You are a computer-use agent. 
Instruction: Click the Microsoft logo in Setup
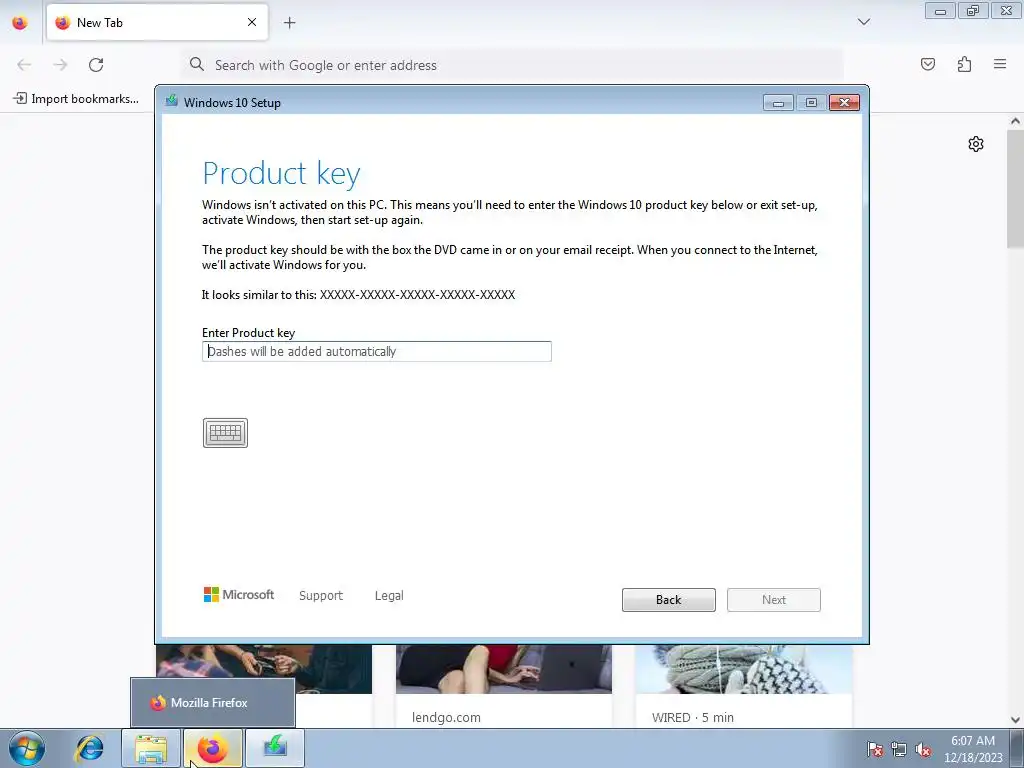pyautogui.click(x=239, y=594)
